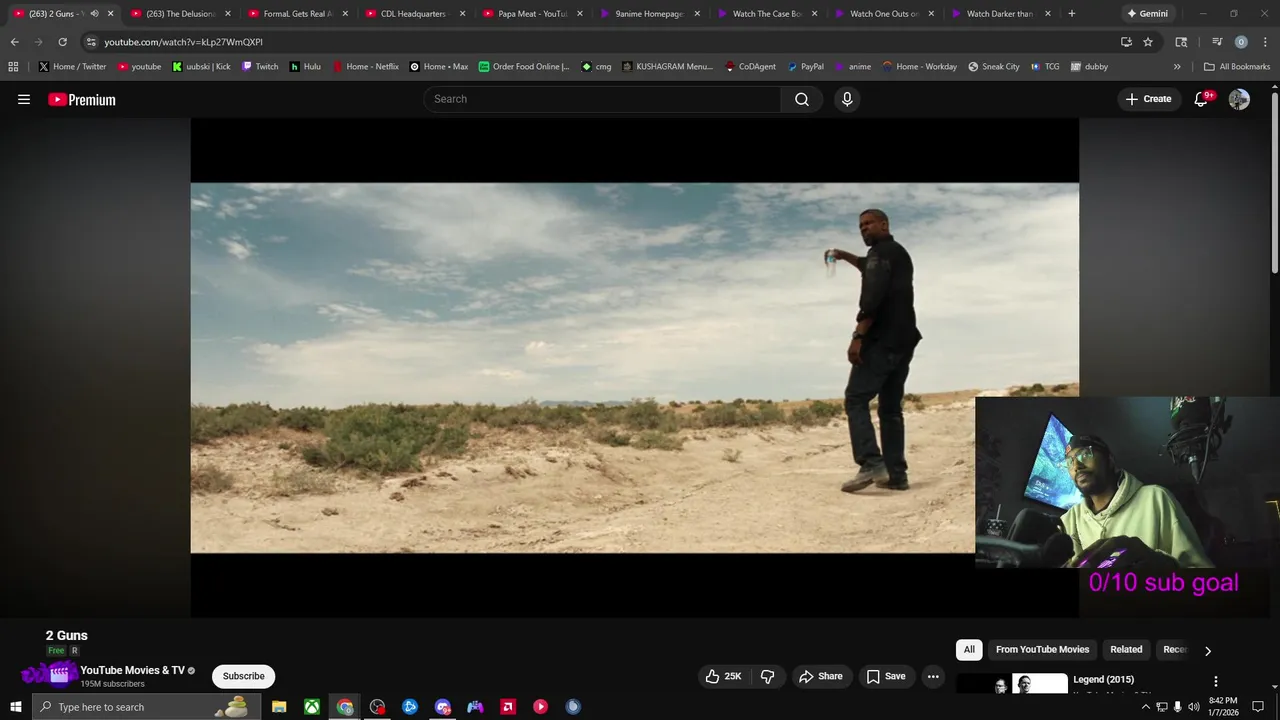Image resolution: width=1280 pixels, height=720 pixels.
Task: Open the Windows Start menu
Action: (15, 707)
